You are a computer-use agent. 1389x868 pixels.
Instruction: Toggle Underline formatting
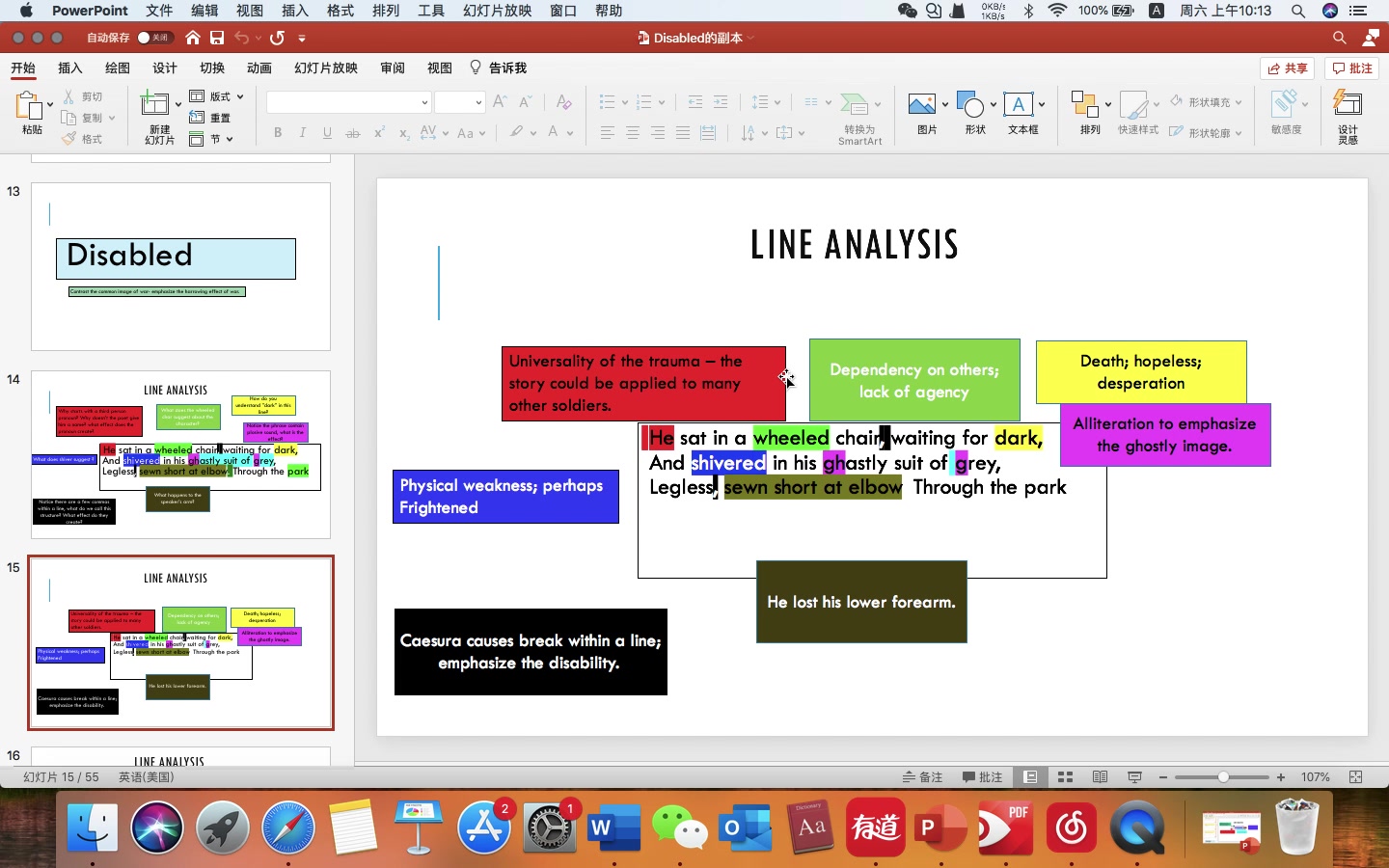(327, 132)
